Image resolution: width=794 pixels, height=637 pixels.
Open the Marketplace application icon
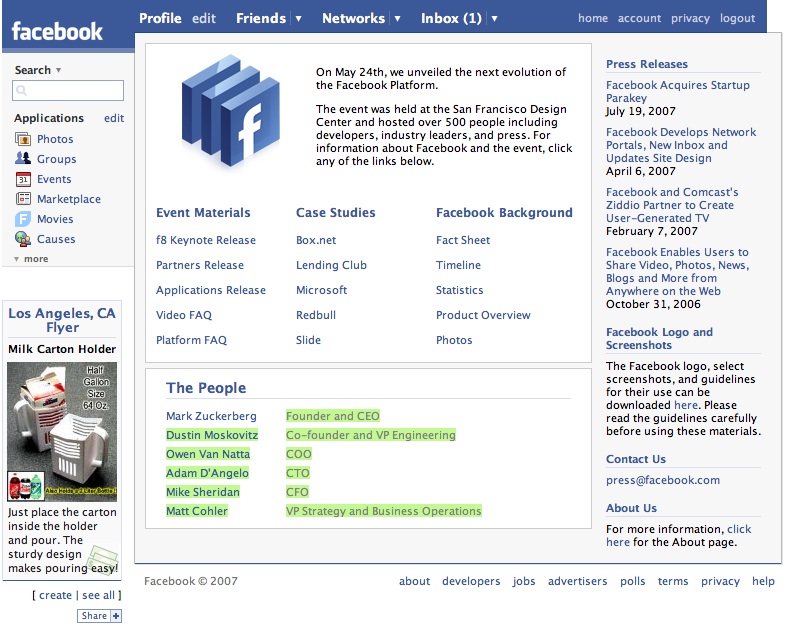pos(23,198)
